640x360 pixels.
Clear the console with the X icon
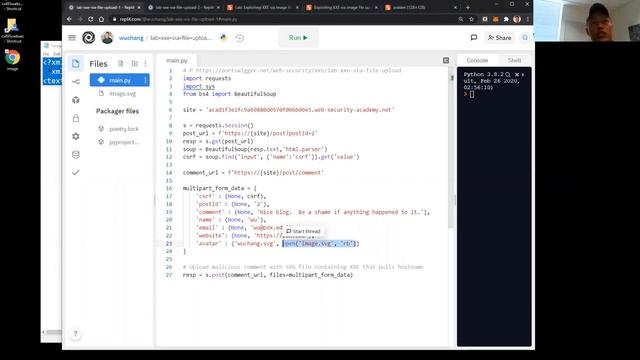tap(517, 75)
